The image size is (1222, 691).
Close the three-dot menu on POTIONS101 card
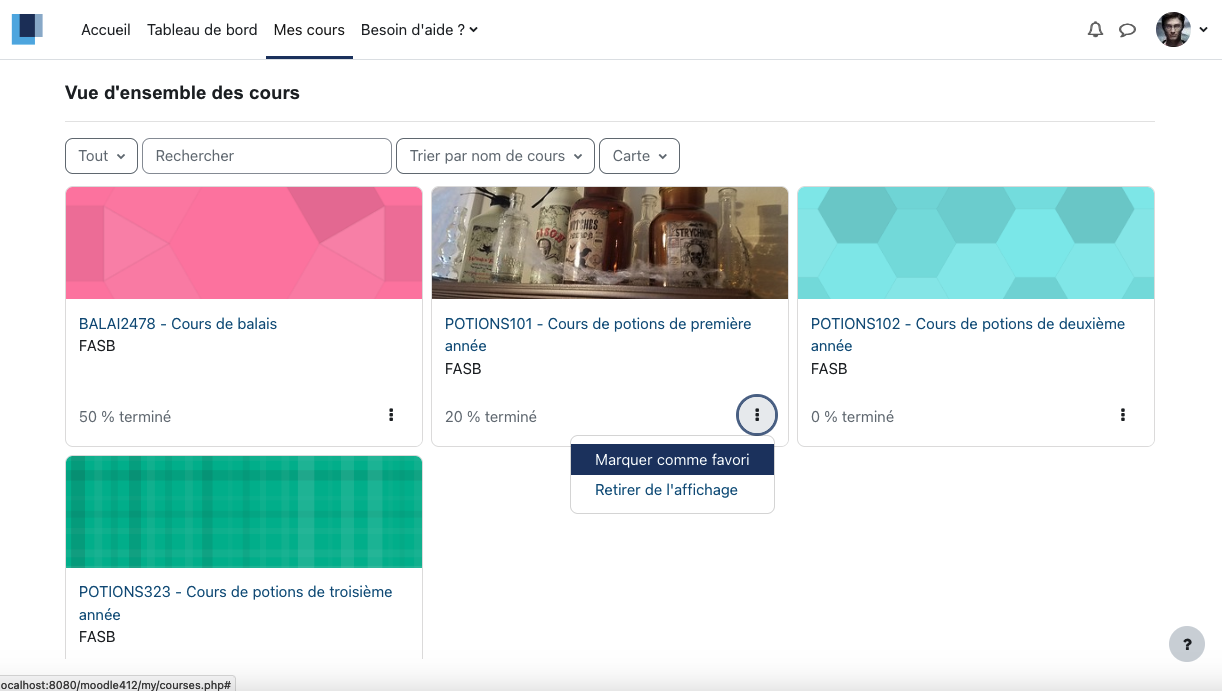[x=757, y=415]
